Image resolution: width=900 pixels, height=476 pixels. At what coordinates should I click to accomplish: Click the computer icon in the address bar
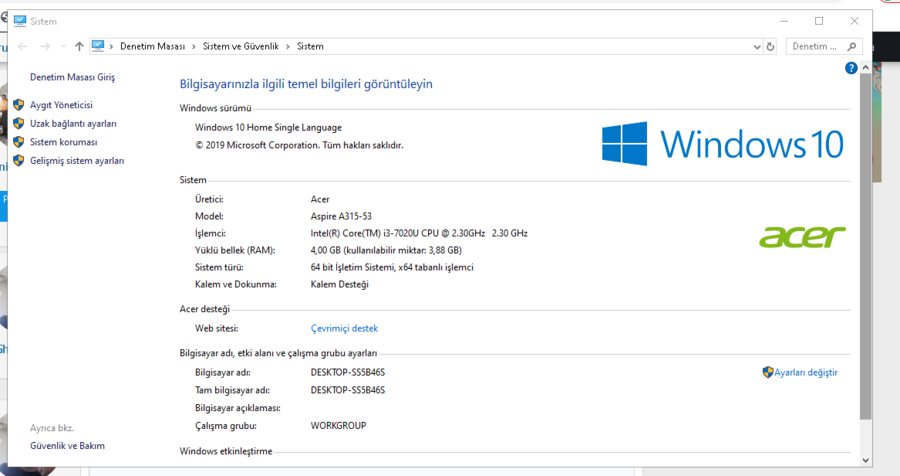click(x=98, y=46)
